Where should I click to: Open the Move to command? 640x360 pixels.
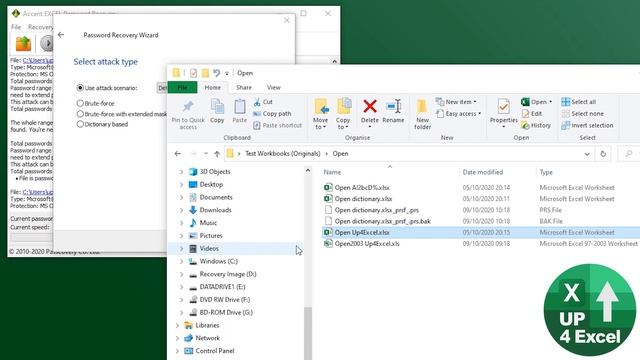coord(321,113)
